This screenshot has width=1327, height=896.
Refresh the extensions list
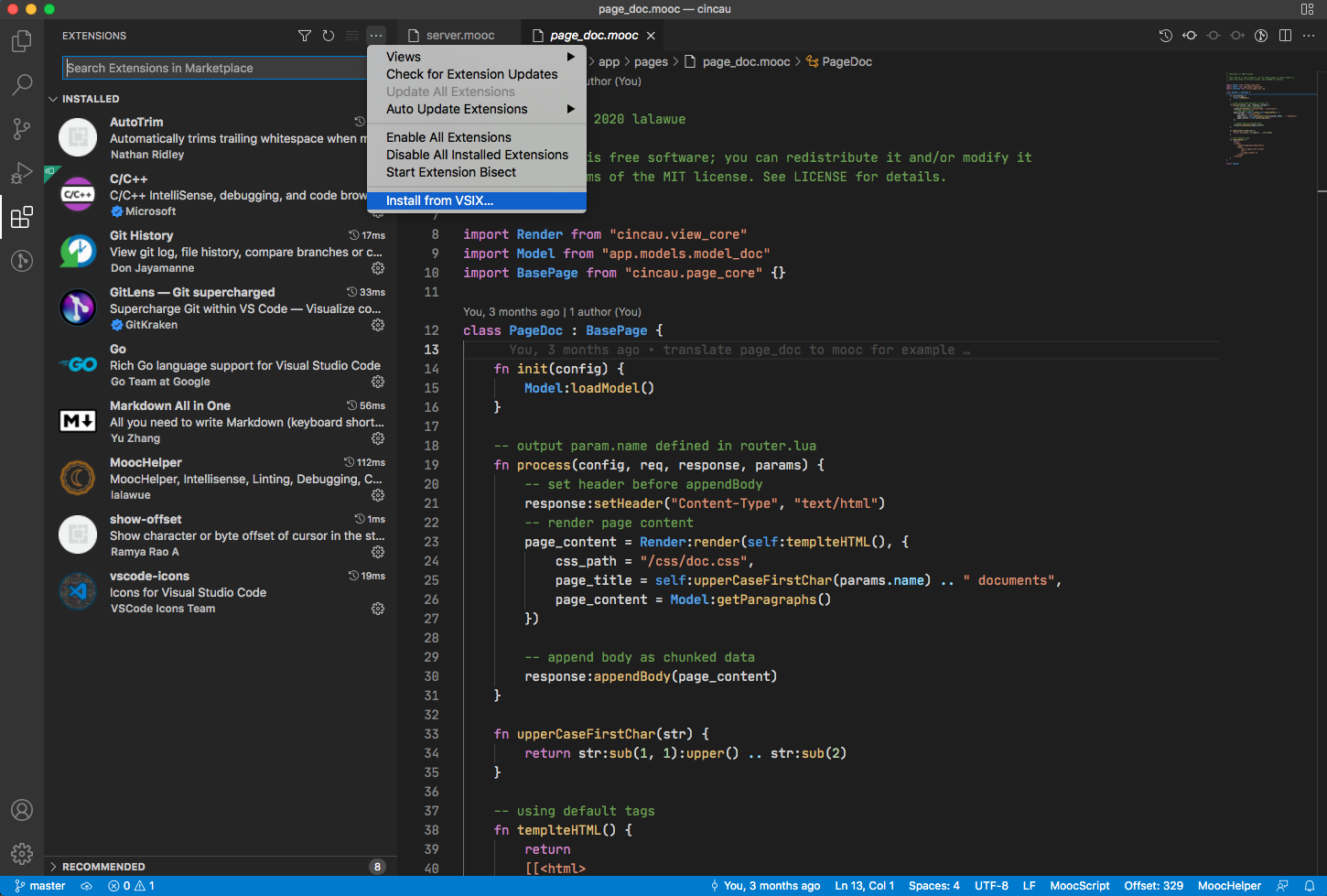tap(329, 36)
